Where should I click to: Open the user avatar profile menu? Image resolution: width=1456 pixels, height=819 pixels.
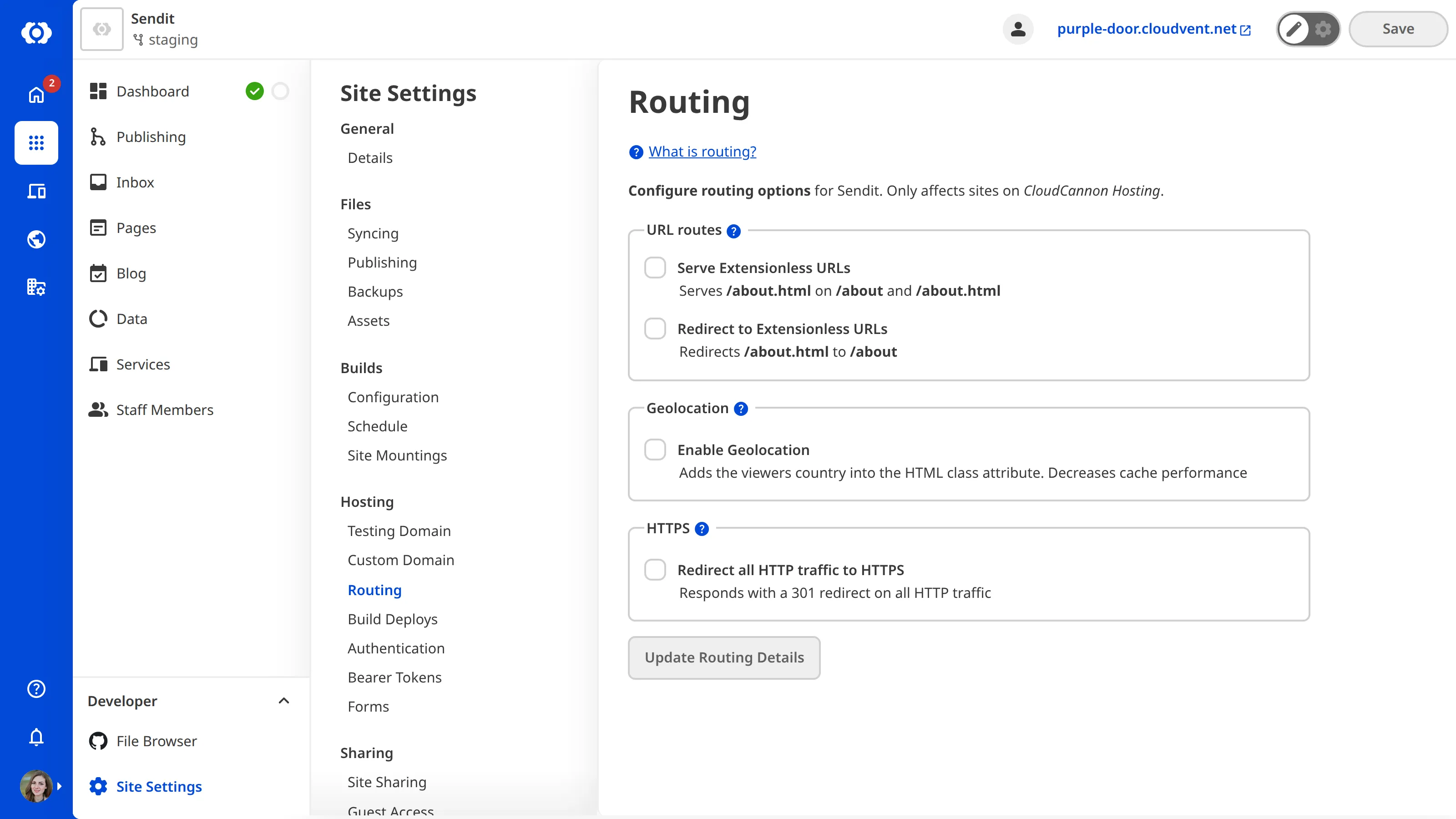click(x=36, y=786)
